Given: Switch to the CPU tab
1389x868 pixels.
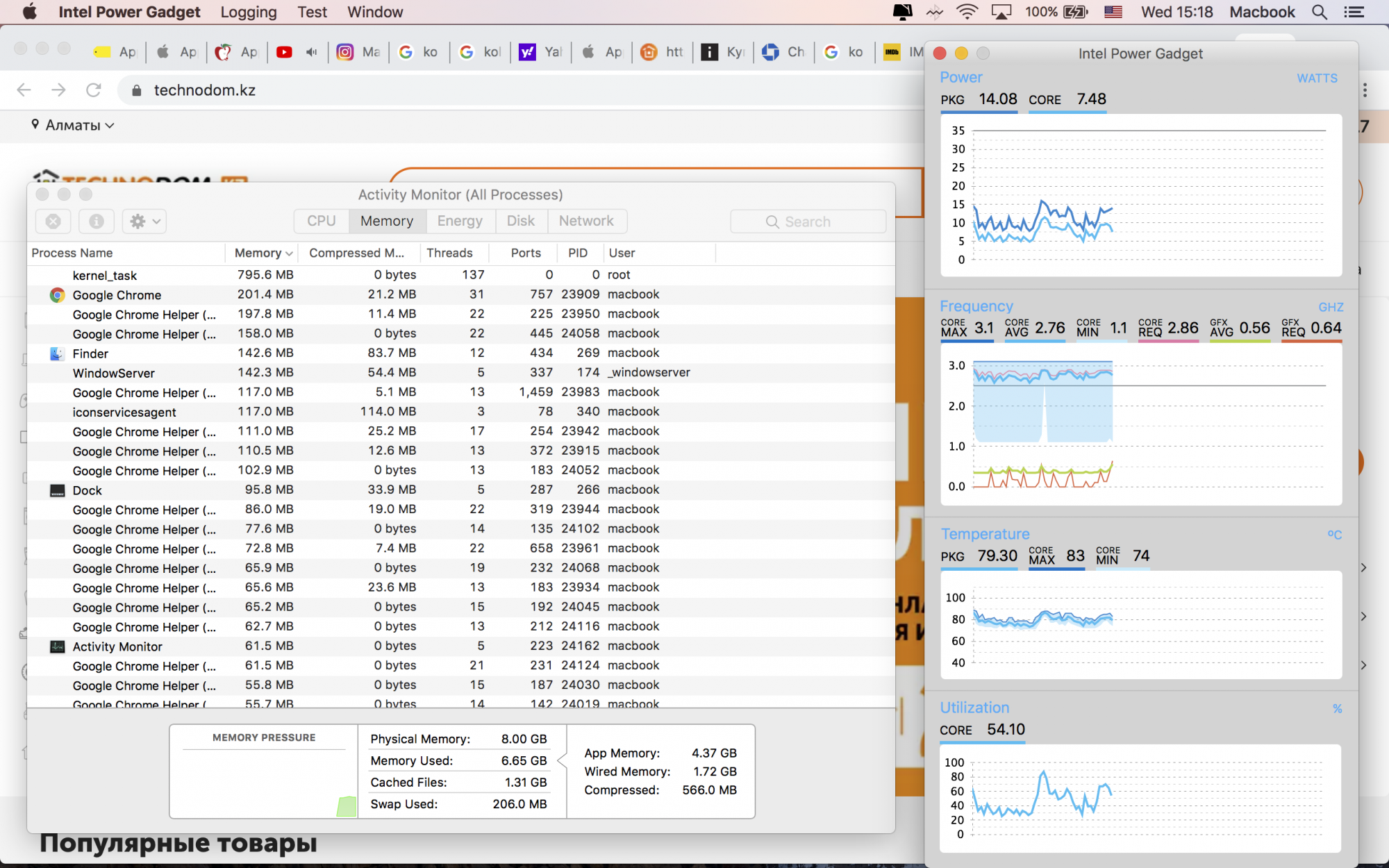Looking at the screenshot, I should (x=322, y=221).
